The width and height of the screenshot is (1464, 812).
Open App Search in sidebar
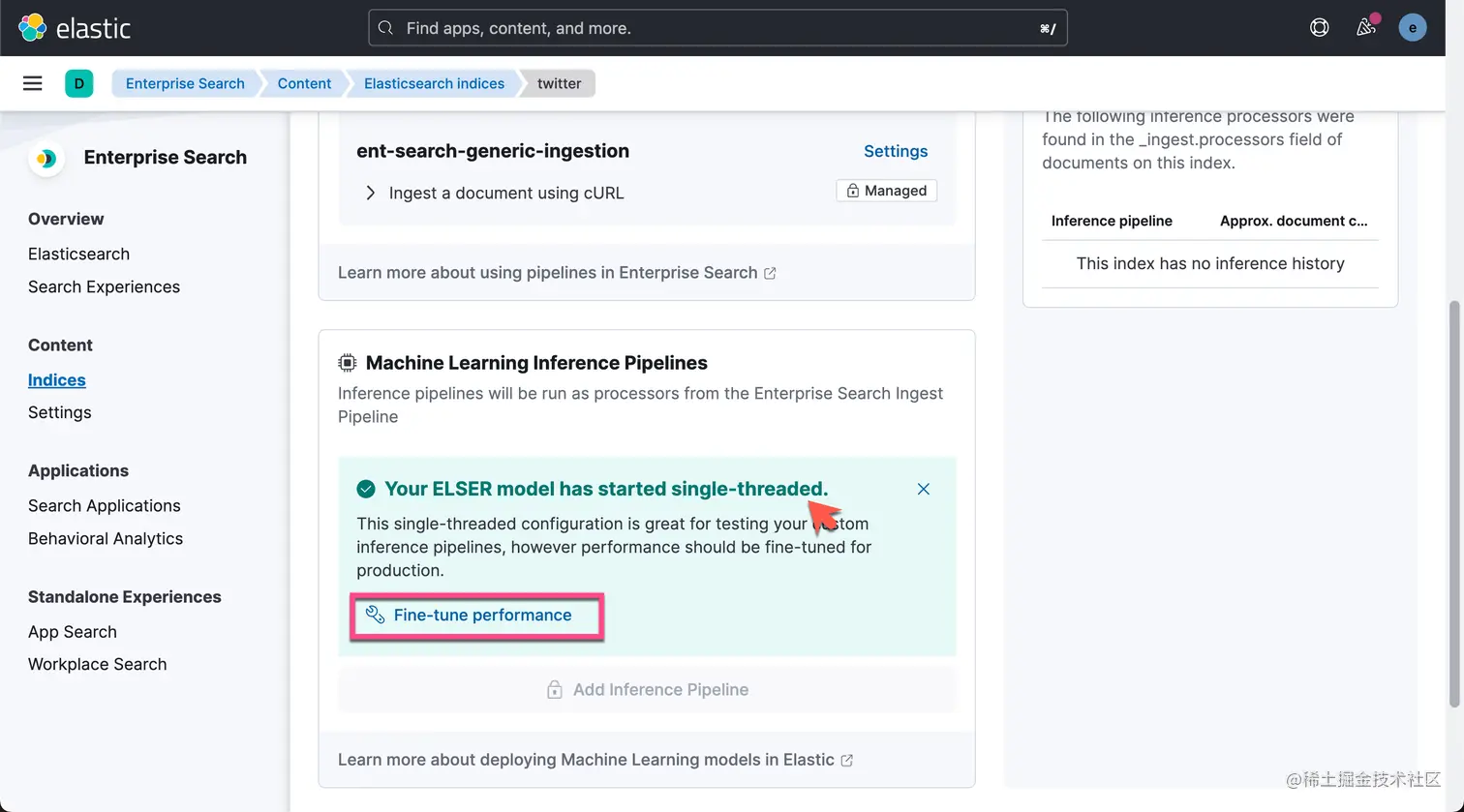(73, 631)
